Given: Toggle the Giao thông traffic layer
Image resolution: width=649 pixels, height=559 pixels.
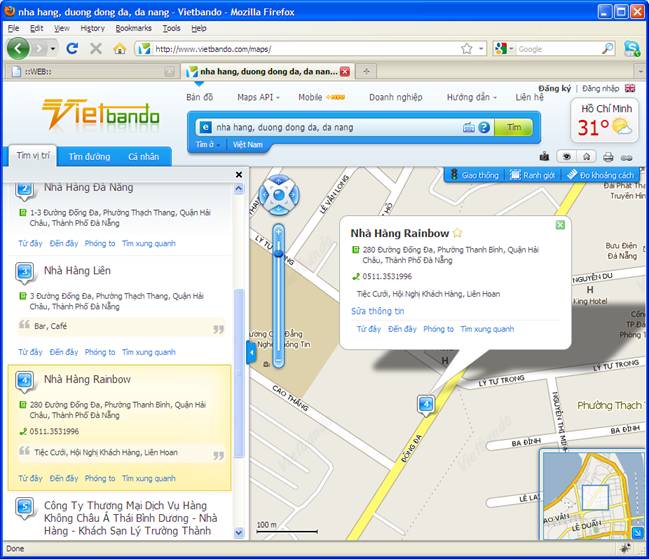Looking at the screenshot, I should click(x=474, y=175).
